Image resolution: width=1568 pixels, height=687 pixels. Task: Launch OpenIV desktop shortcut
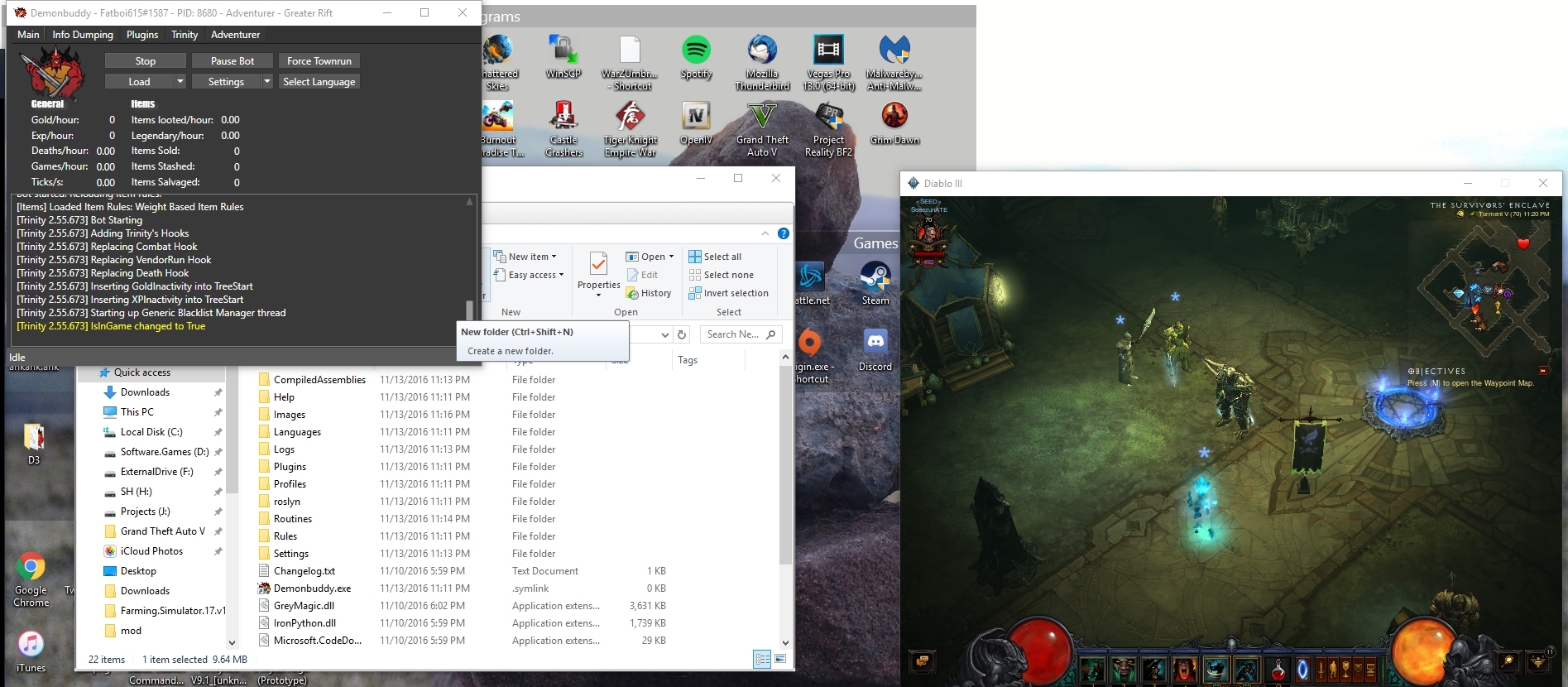(x=696, y=123)
